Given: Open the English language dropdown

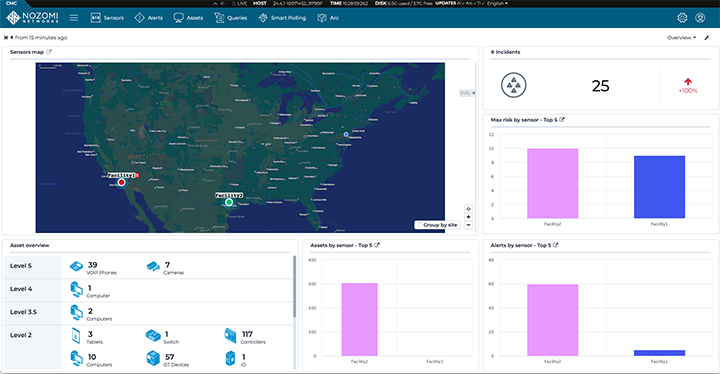Looking at the screenshot, I should coord(497,3).
